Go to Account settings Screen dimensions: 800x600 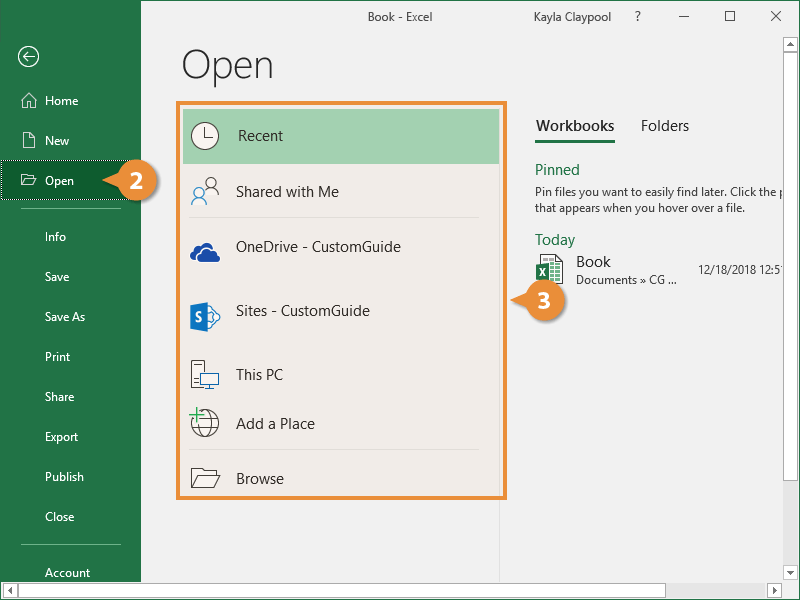coord(67,572)
